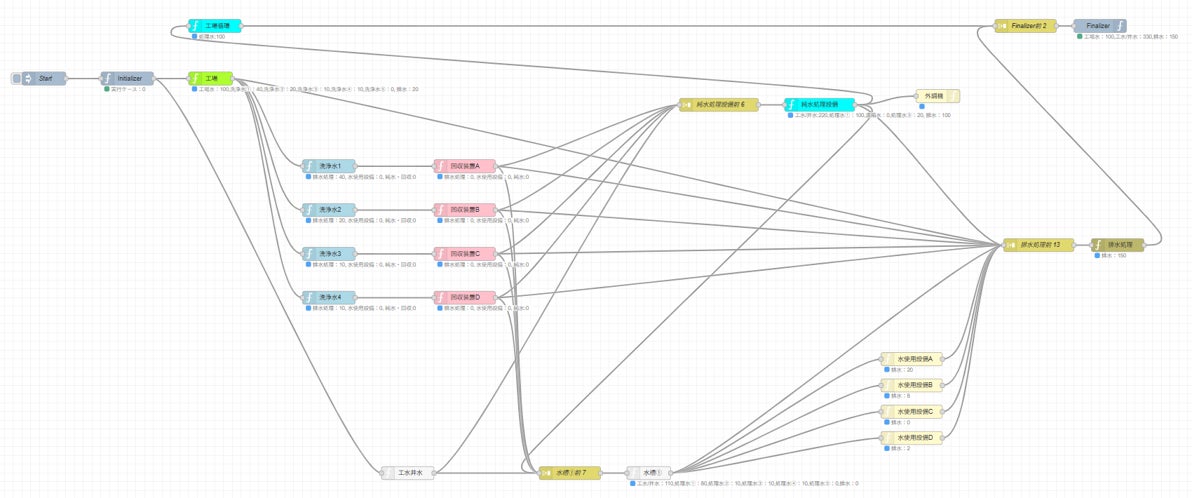Click status line under Finalizer node
This screenshot has height=498, width=1192.
point(1127,36)
